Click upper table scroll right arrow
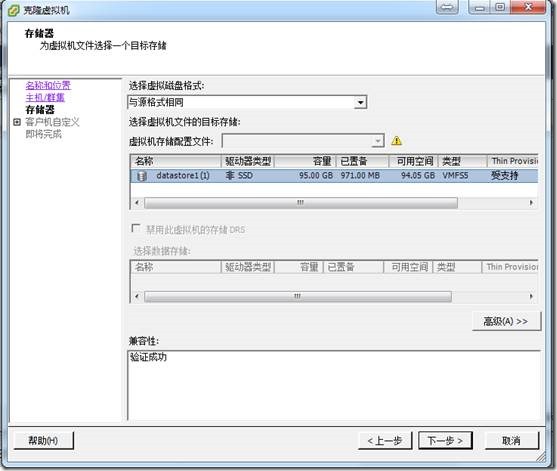 click(531, 203)
